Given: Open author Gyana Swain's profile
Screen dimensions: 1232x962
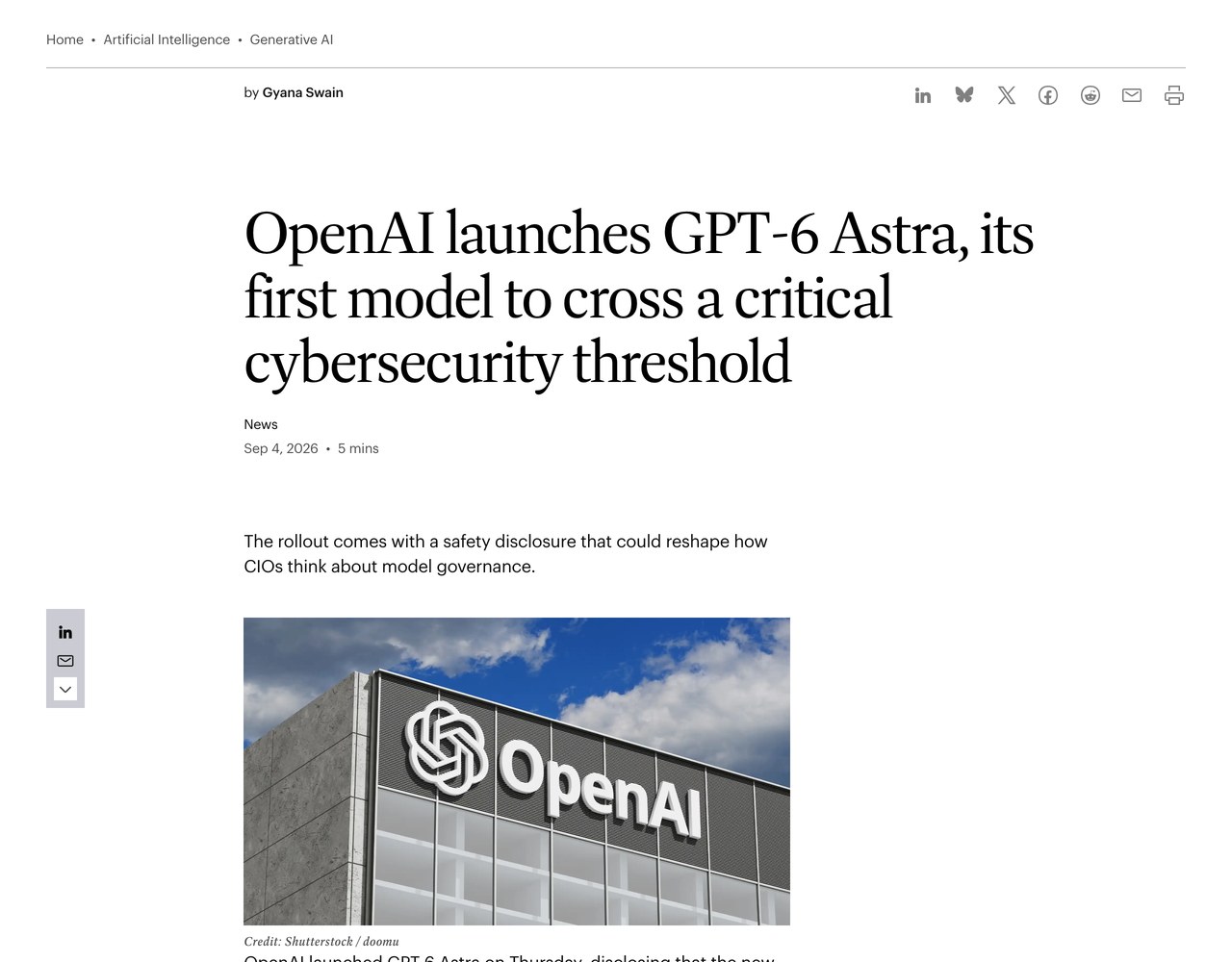Looking at the screenshot, I should click(x=302, y=92).
